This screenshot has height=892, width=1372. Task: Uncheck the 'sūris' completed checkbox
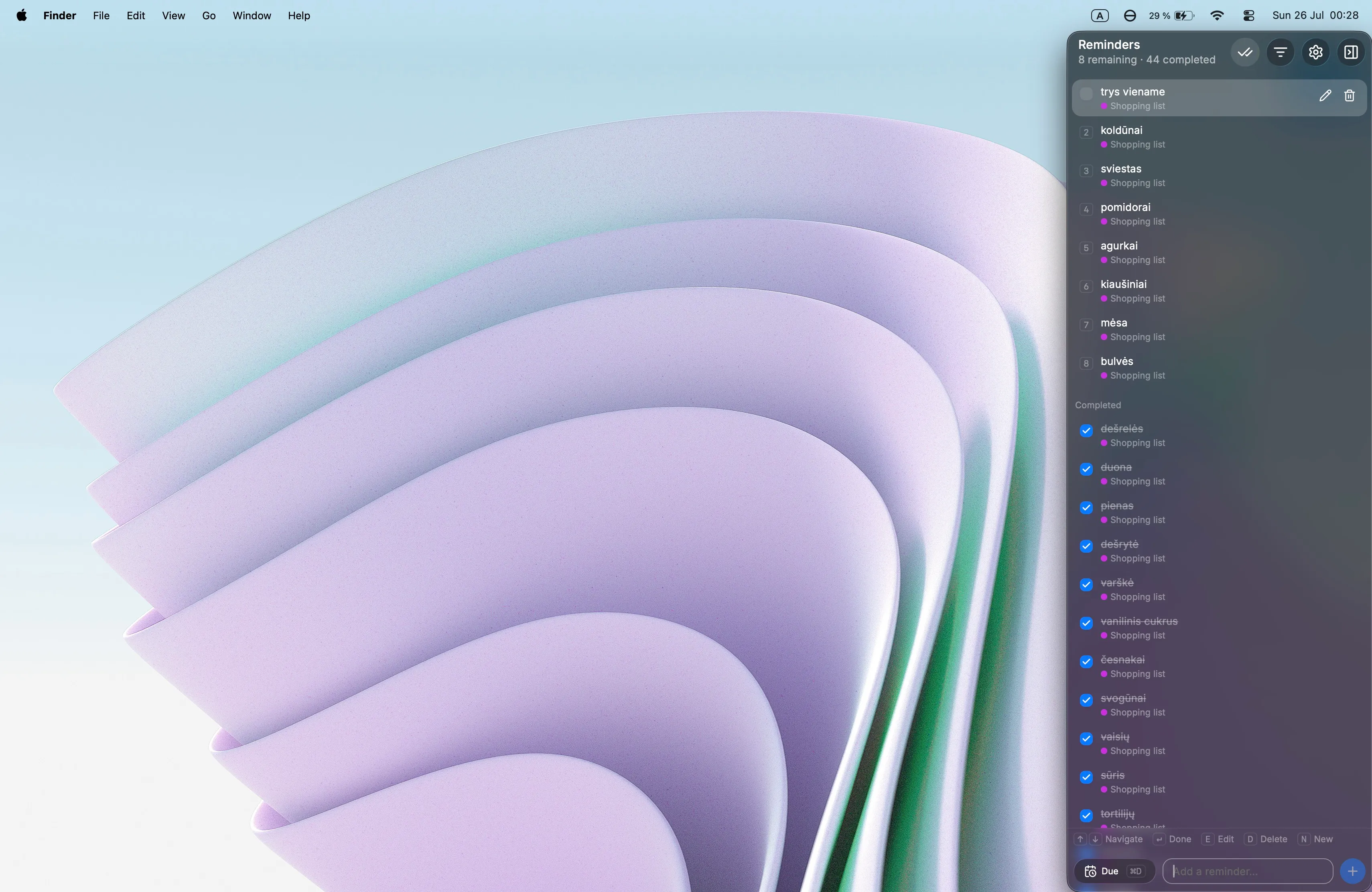click(x=1086, y=777)
